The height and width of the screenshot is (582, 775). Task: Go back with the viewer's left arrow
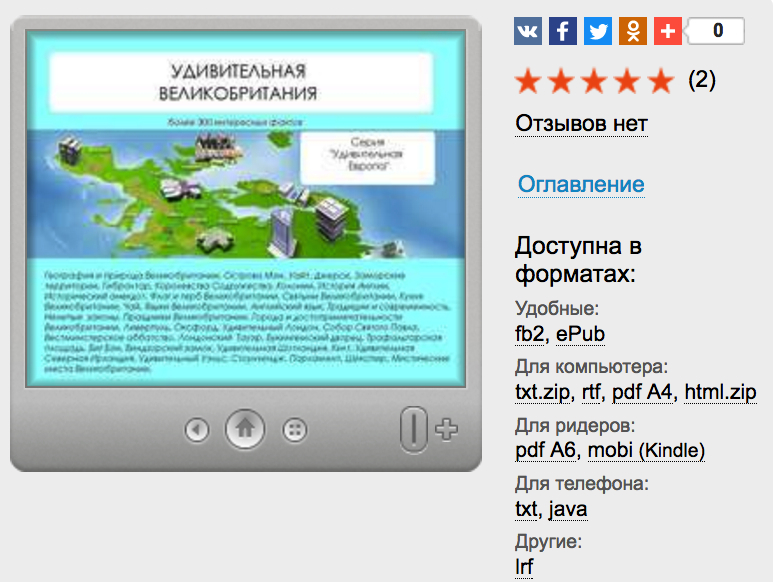pyautogui.click(x=197, y=429)
